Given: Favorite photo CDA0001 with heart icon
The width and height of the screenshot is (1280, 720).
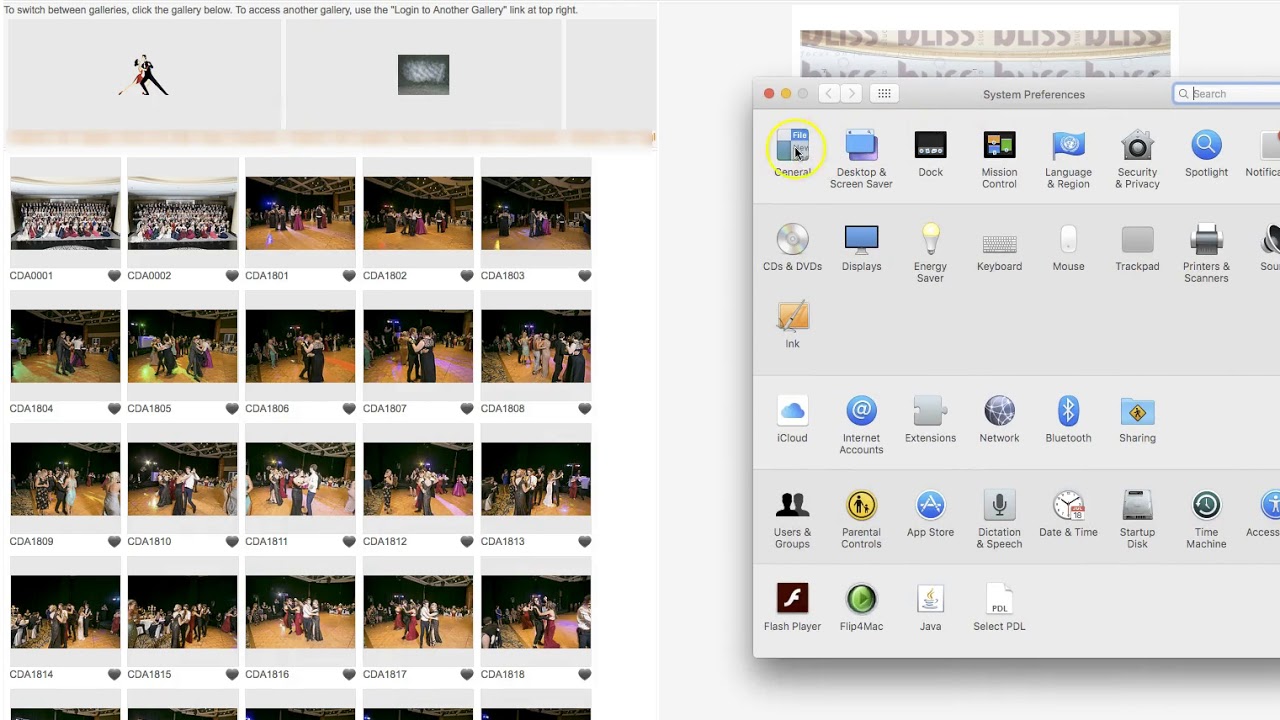Looking at the screenshot, I should coord(114,276).
